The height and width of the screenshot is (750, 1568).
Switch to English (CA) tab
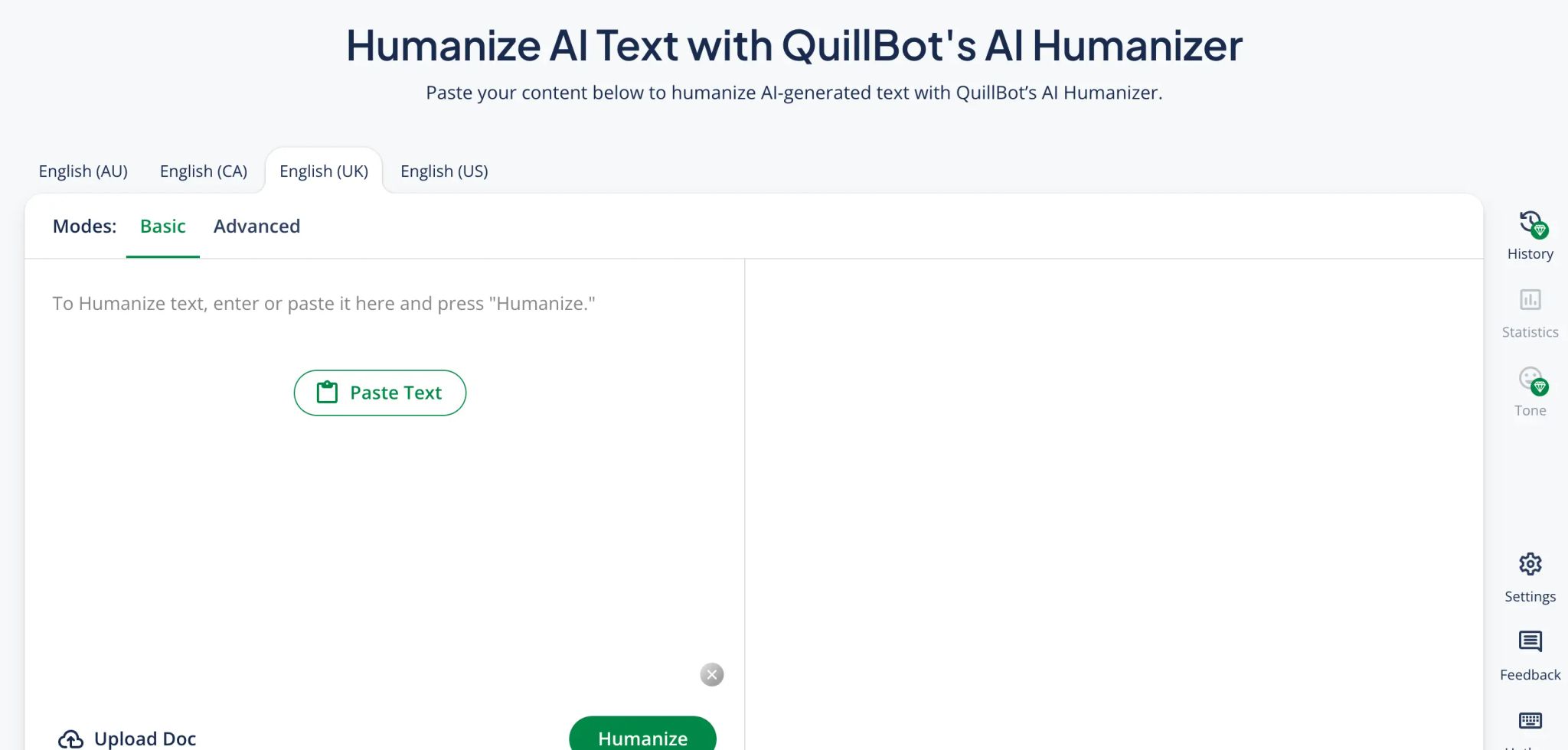(x=204, y=171)
